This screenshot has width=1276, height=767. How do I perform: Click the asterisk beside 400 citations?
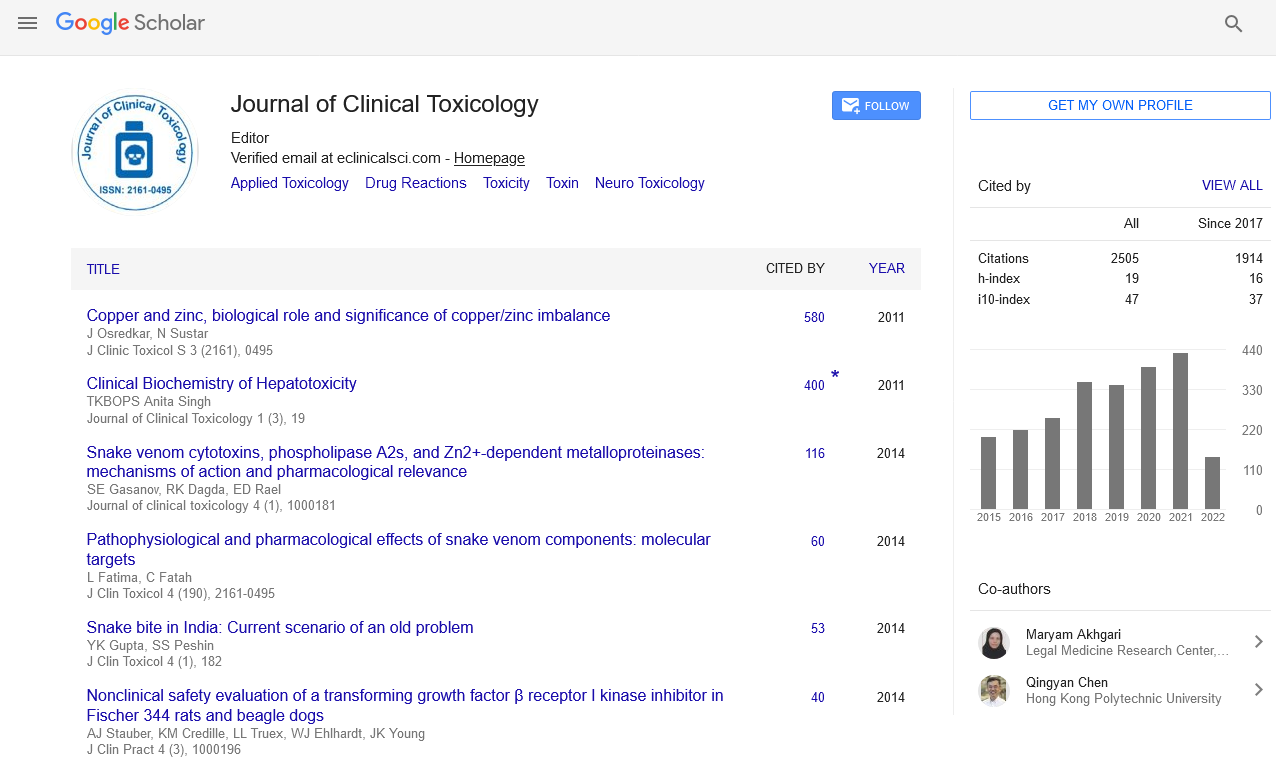[x=835, y=376]
